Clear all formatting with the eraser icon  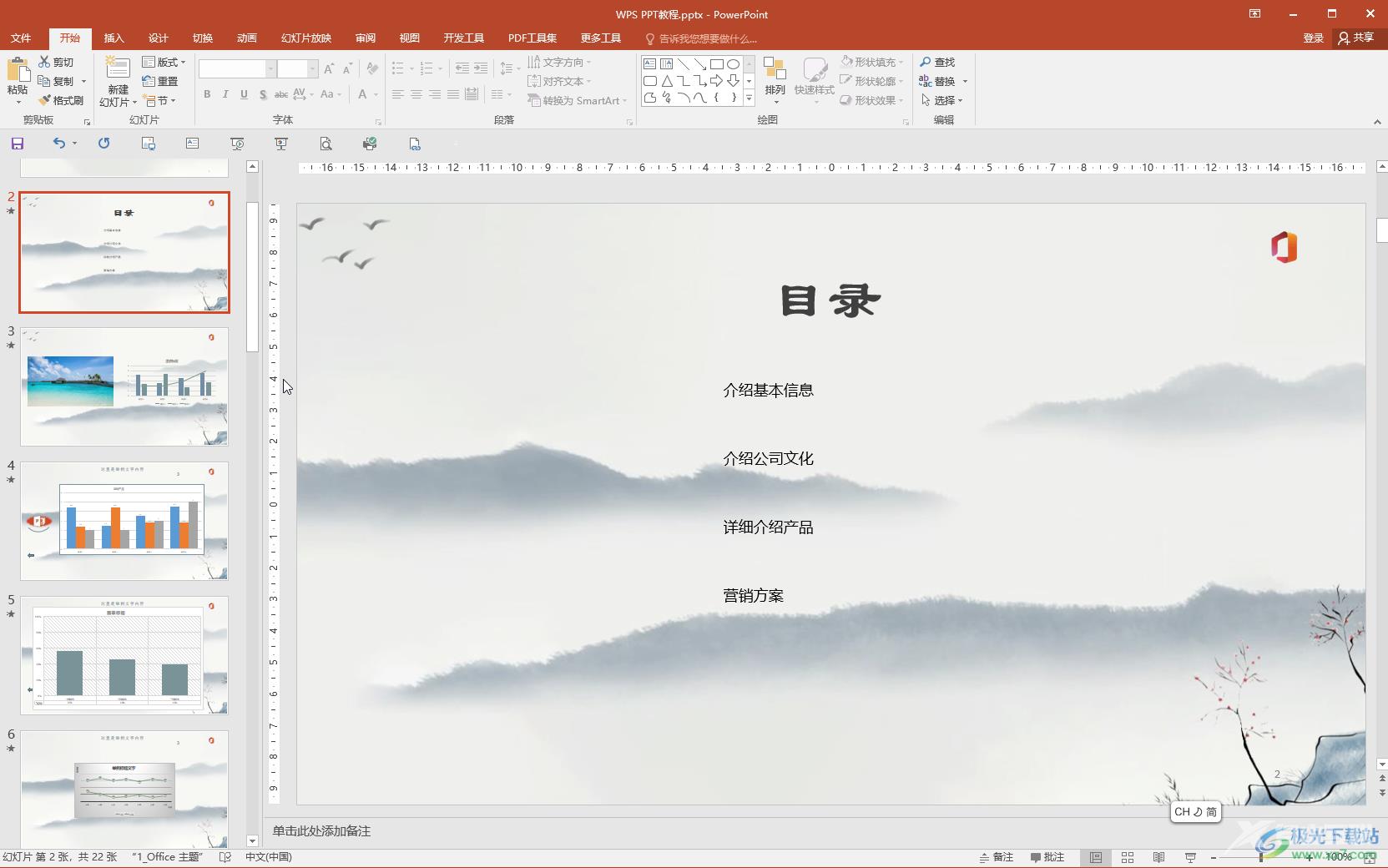pos(372,69)
